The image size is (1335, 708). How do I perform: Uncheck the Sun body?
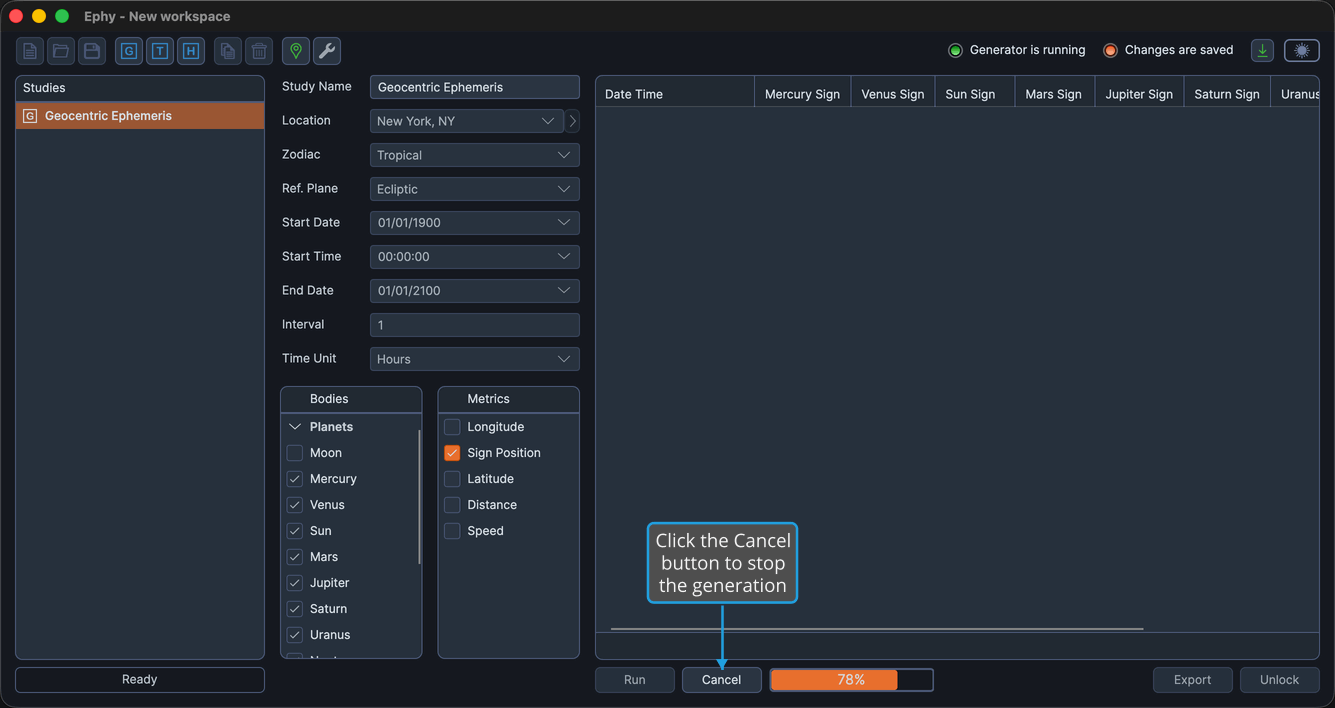pos(295,531)
